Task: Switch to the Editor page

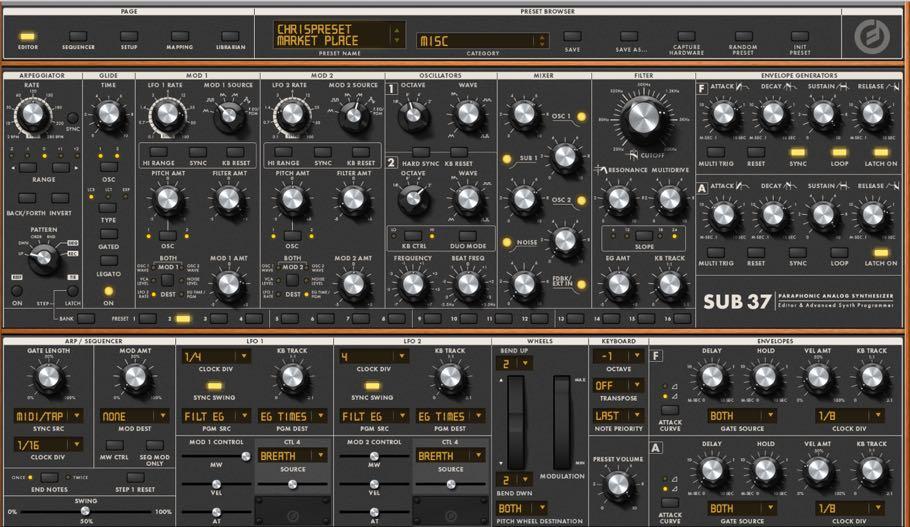Action: click(27, 37)
